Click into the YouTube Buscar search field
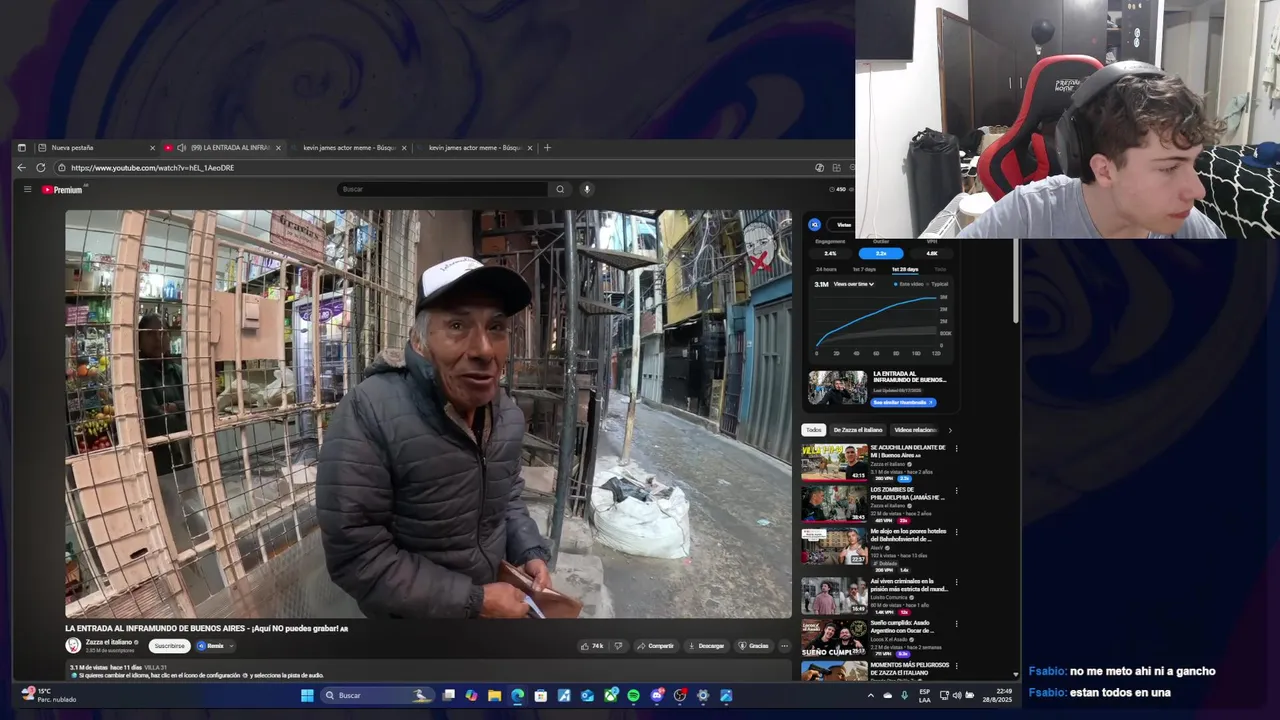This screenshot has width=1280, height=720. [443, 189]
